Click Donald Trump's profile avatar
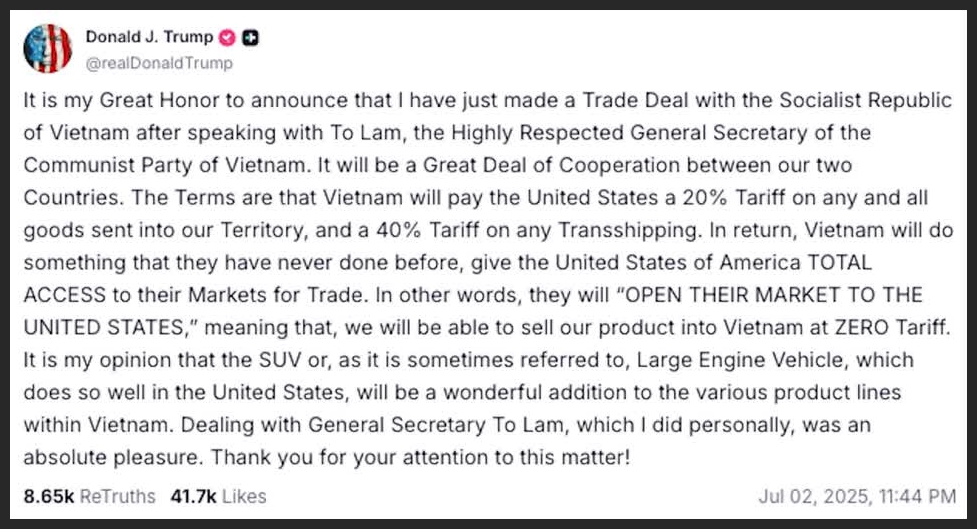 click(47, 48)
